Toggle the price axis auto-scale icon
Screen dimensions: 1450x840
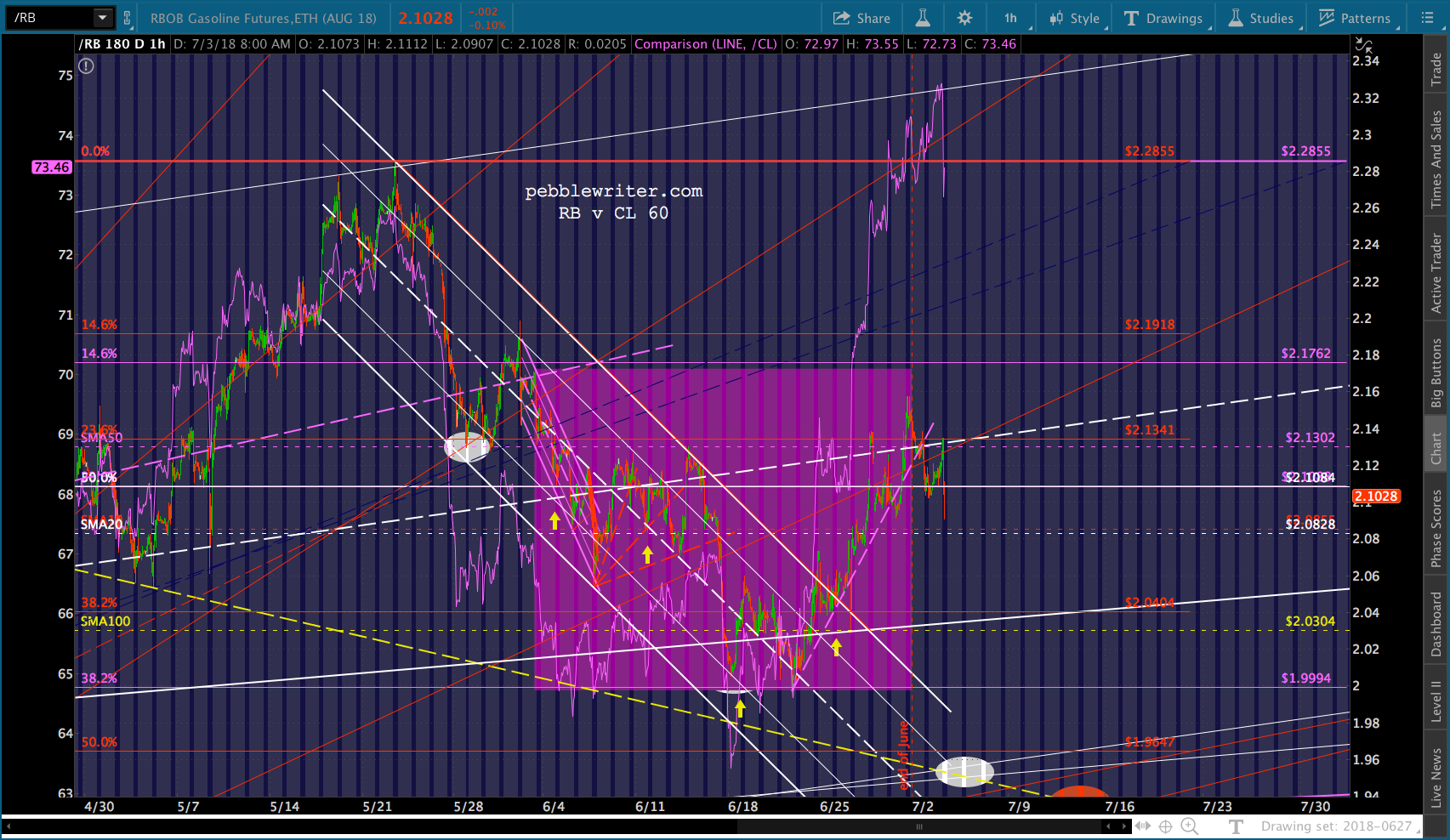(x=1363, y=44)
